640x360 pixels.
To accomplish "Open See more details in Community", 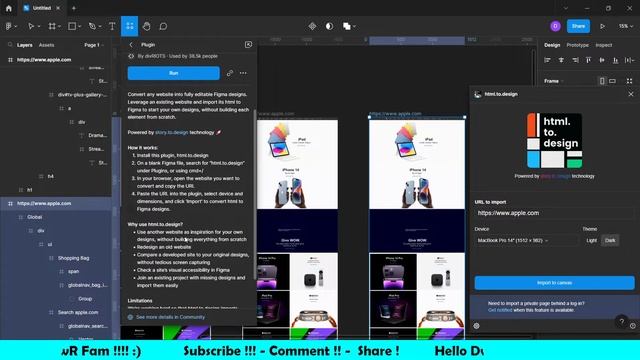I will tap(171, 317).
